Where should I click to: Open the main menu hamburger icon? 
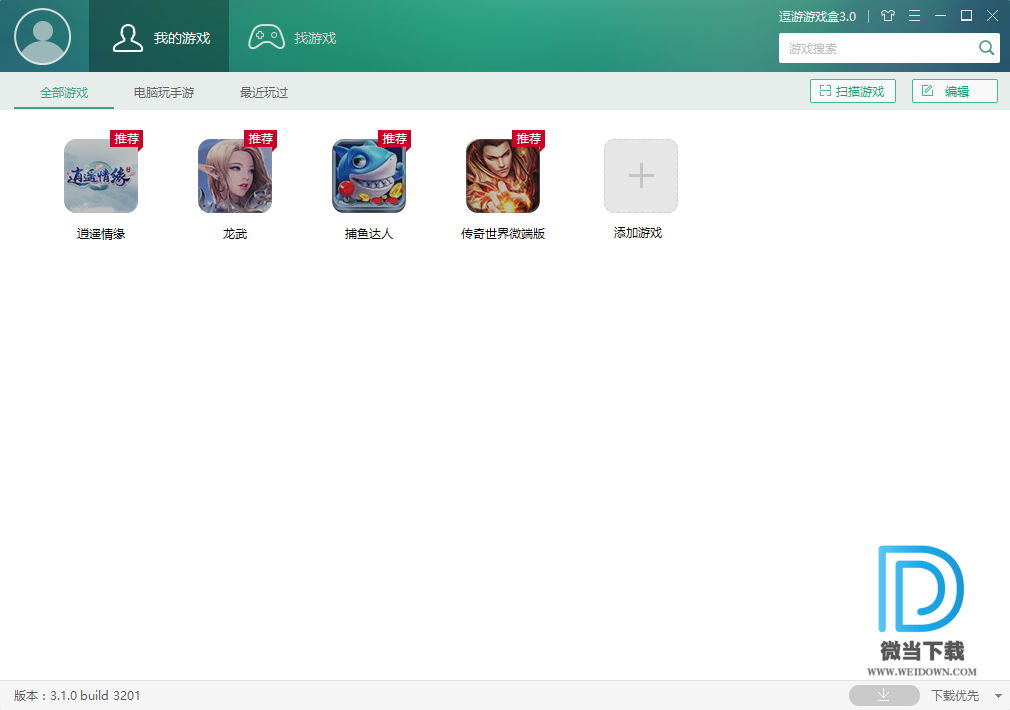[914, 15]
